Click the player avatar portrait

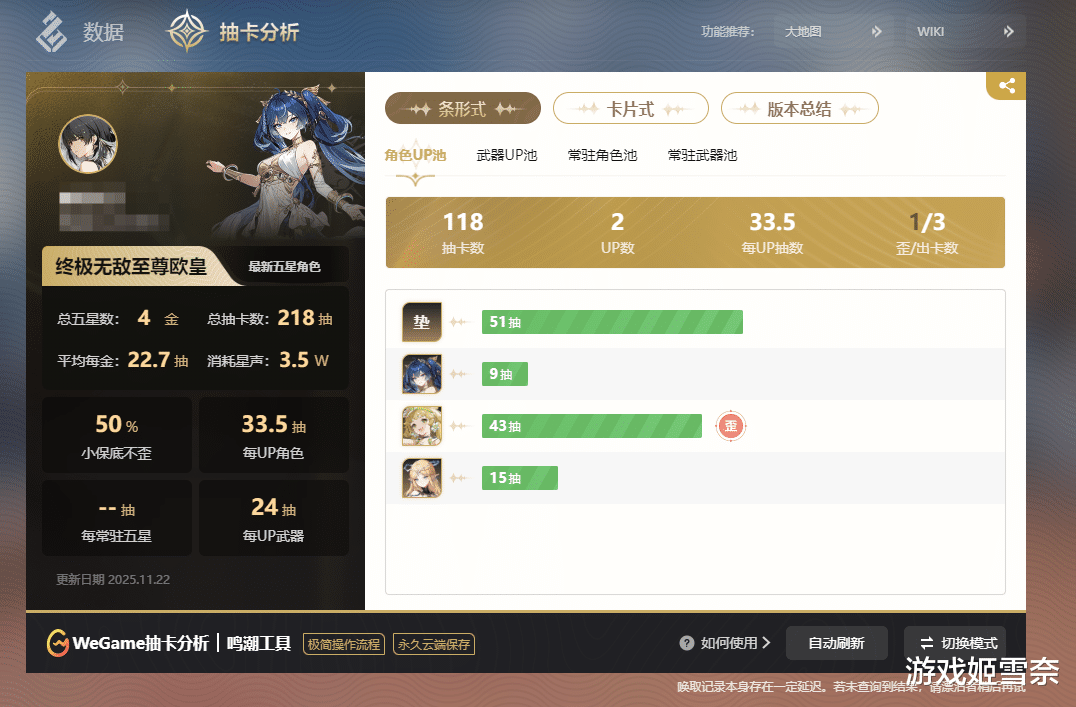click(88, 143)
